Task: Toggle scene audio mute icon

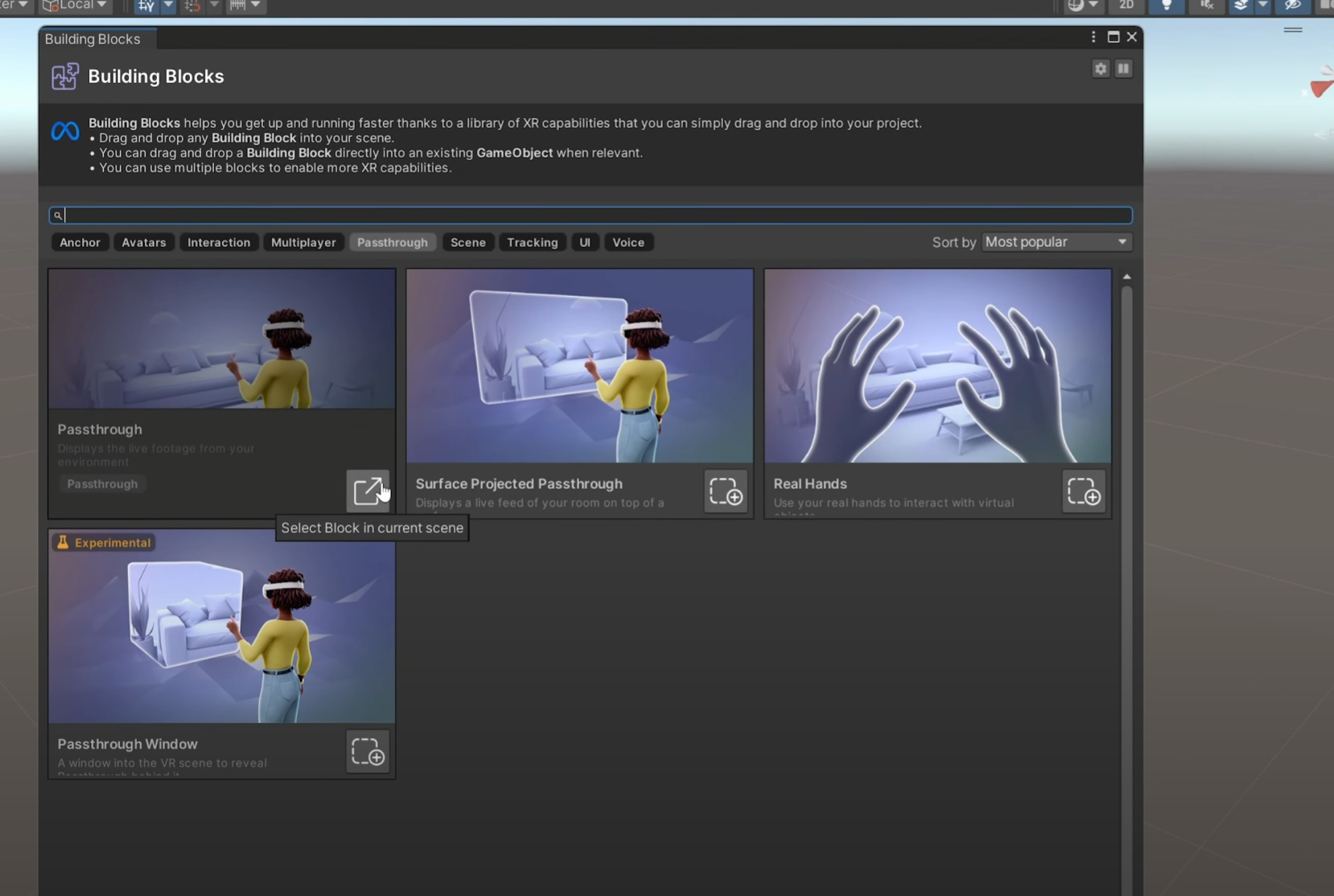Action: tap(1207, 6)
